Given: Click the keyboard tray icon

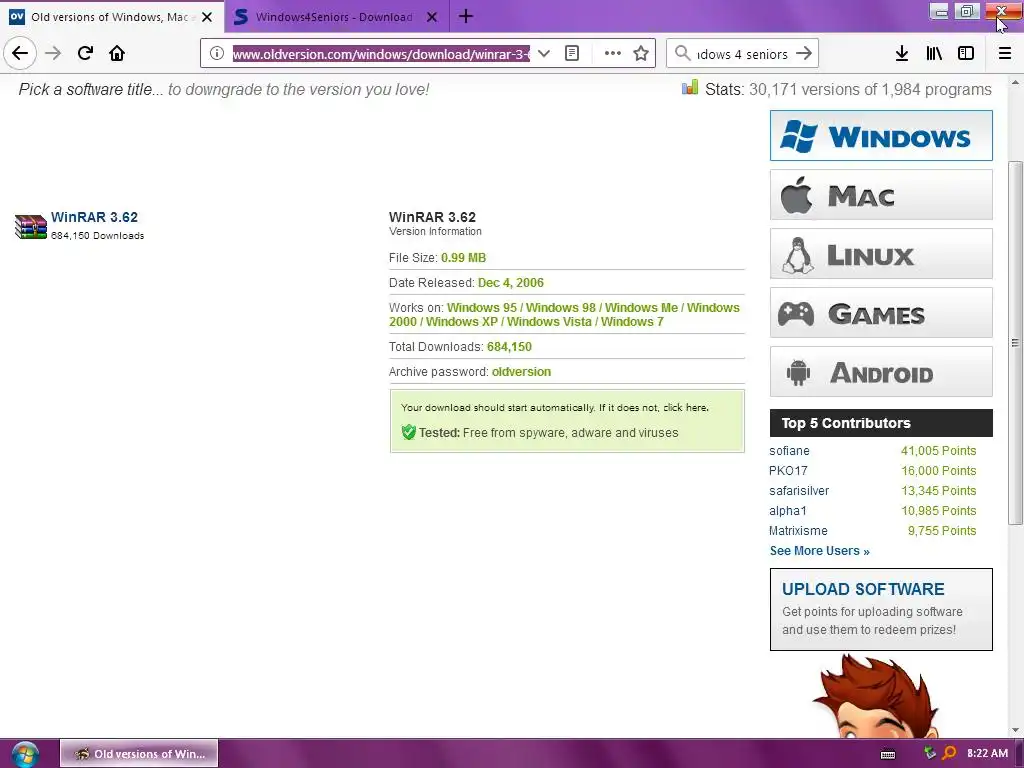Looking at the screenshot, I should click(888, 754).
